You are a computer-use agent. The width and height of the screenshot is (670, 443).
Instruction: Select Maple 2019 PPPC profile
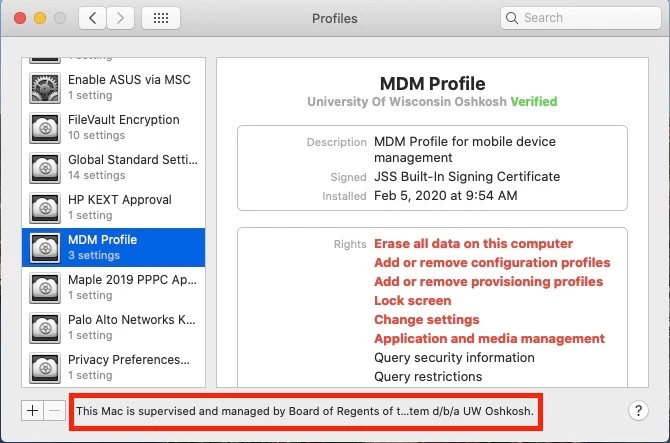pos(114,288)
